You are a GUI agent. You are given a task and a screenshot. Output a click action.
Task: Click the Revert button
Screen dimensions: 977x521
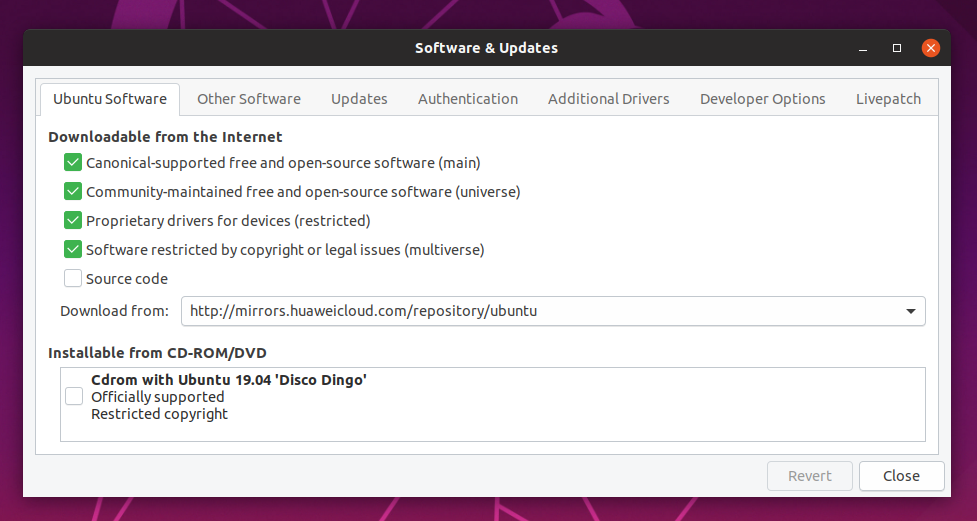(809, 476)
